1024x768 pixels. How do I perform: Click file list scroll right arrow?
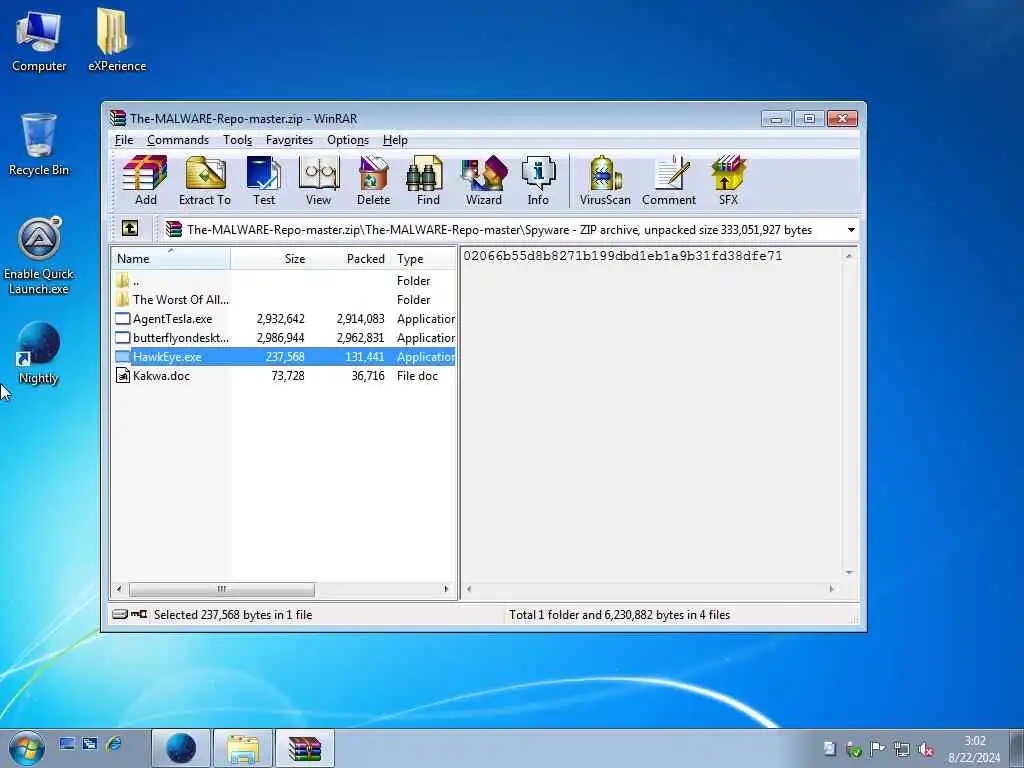click(446, 589)
